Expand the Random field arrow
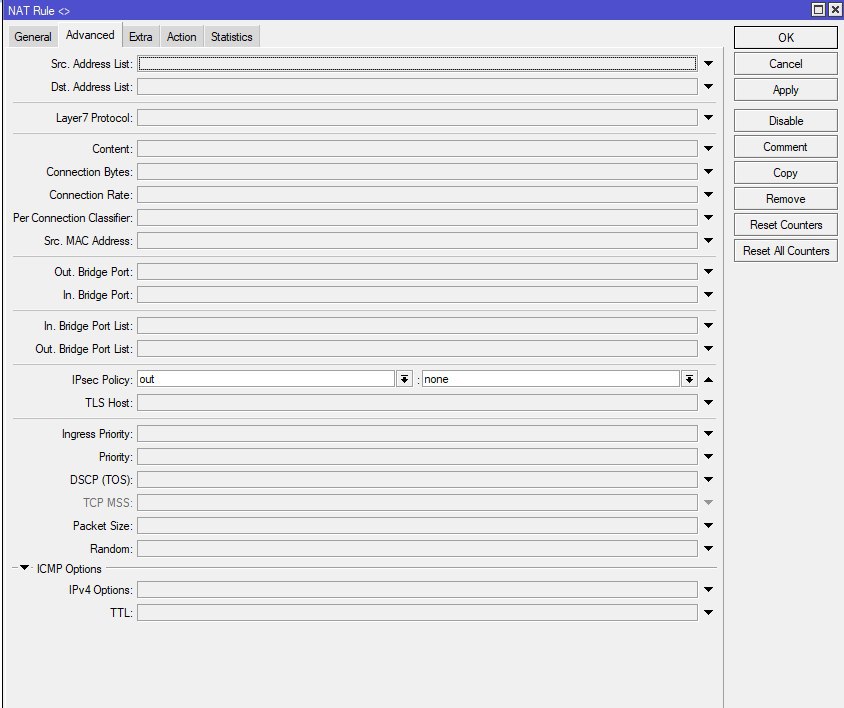844x708 pixels. click(x=708, y=549)
